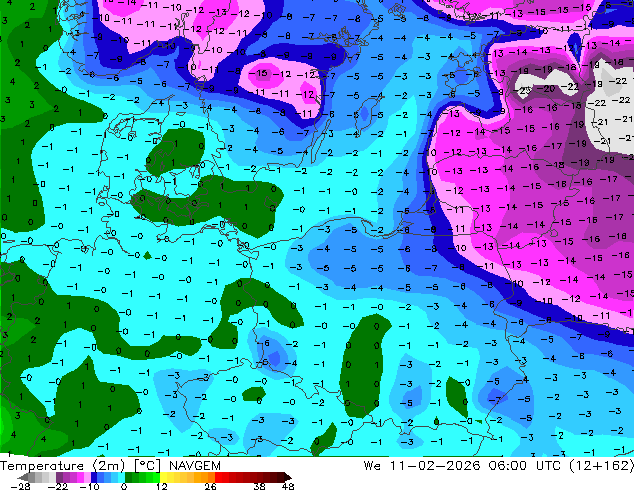Viewport: 634px width, 490px height.
Task: Click the 38 legend value
Action: (260, 486)
